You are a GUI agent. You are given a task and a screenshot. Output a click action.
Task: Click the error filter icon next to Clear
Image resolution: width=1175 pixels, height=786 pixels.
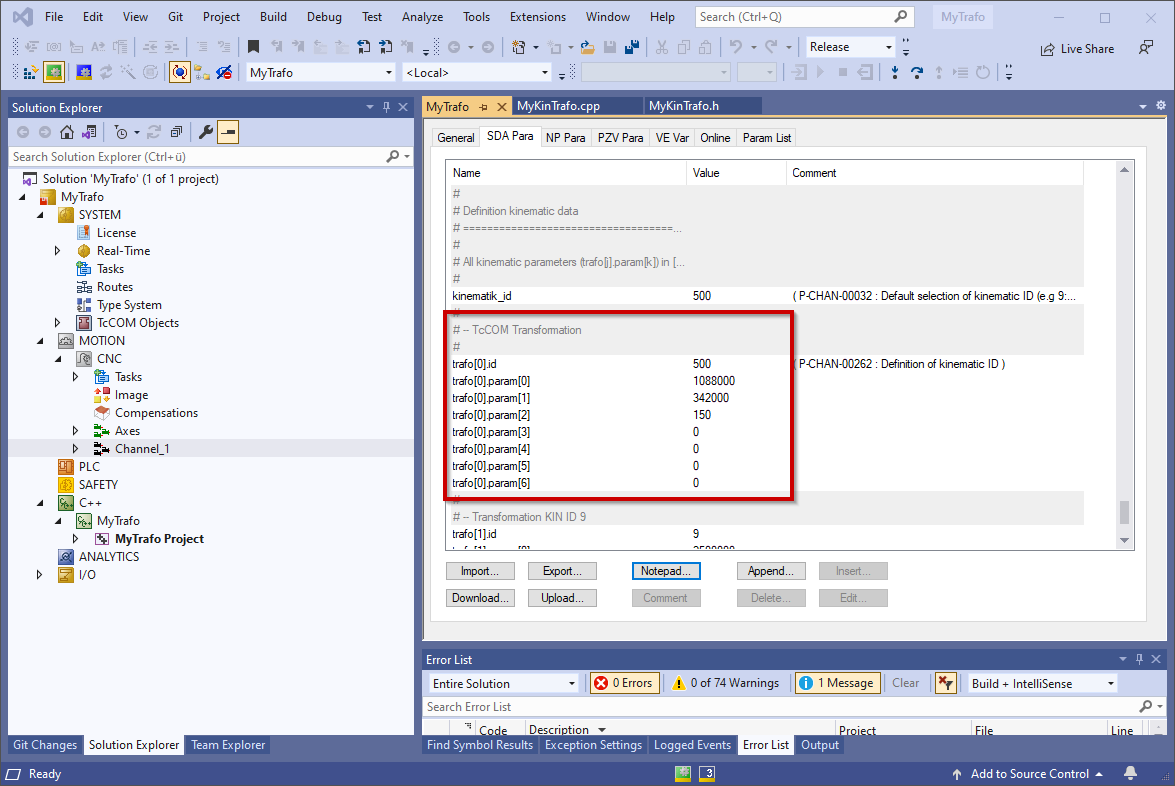click(946, 683)
